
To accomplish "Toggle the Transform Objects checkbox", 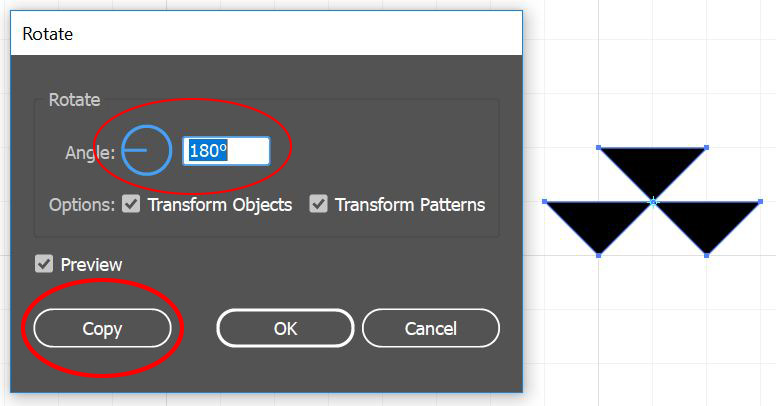I will [131, 204].
